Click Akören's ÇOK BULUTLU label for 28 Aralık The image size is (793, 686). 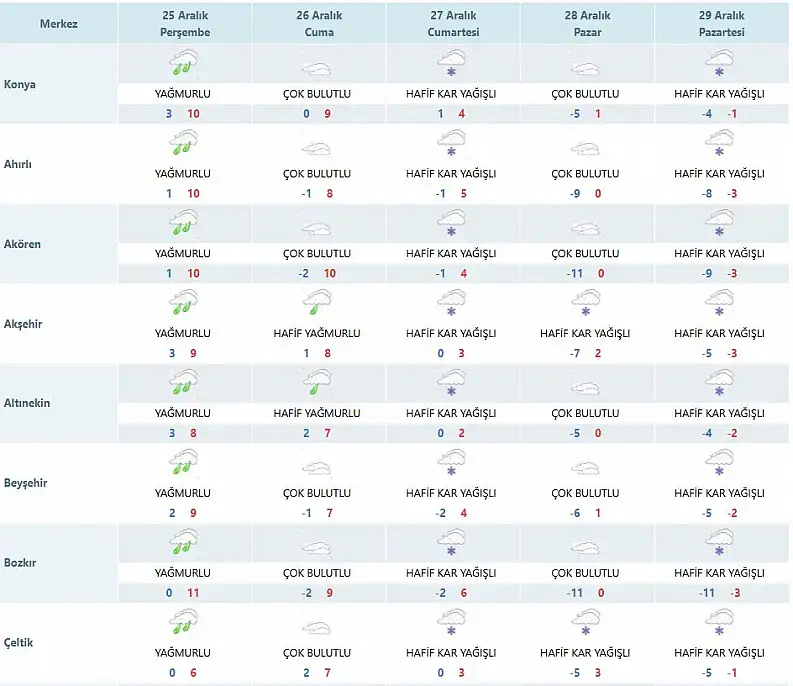tap(585, 253)
